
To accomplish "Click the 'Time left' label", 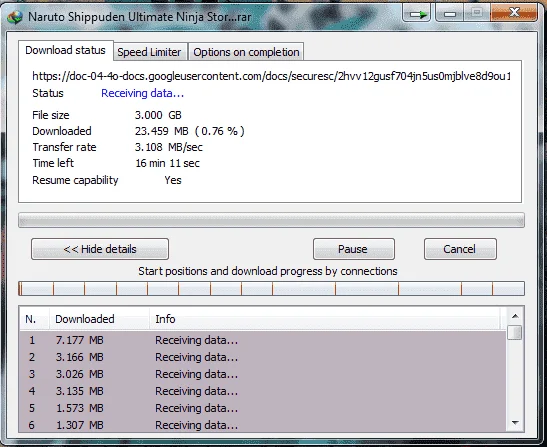I will tap(53, 163).
